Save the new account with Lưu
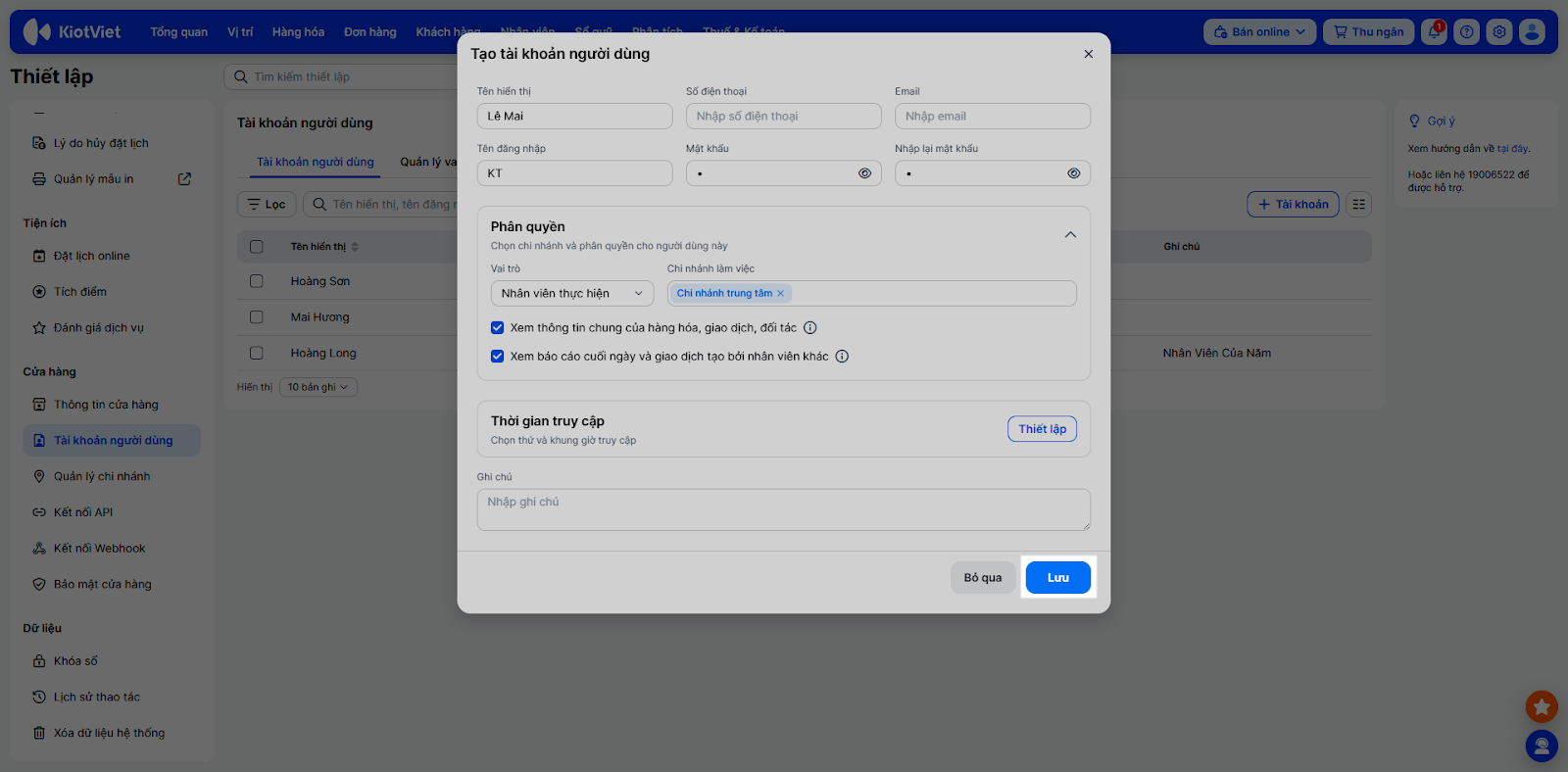 tap(1058, 578)
